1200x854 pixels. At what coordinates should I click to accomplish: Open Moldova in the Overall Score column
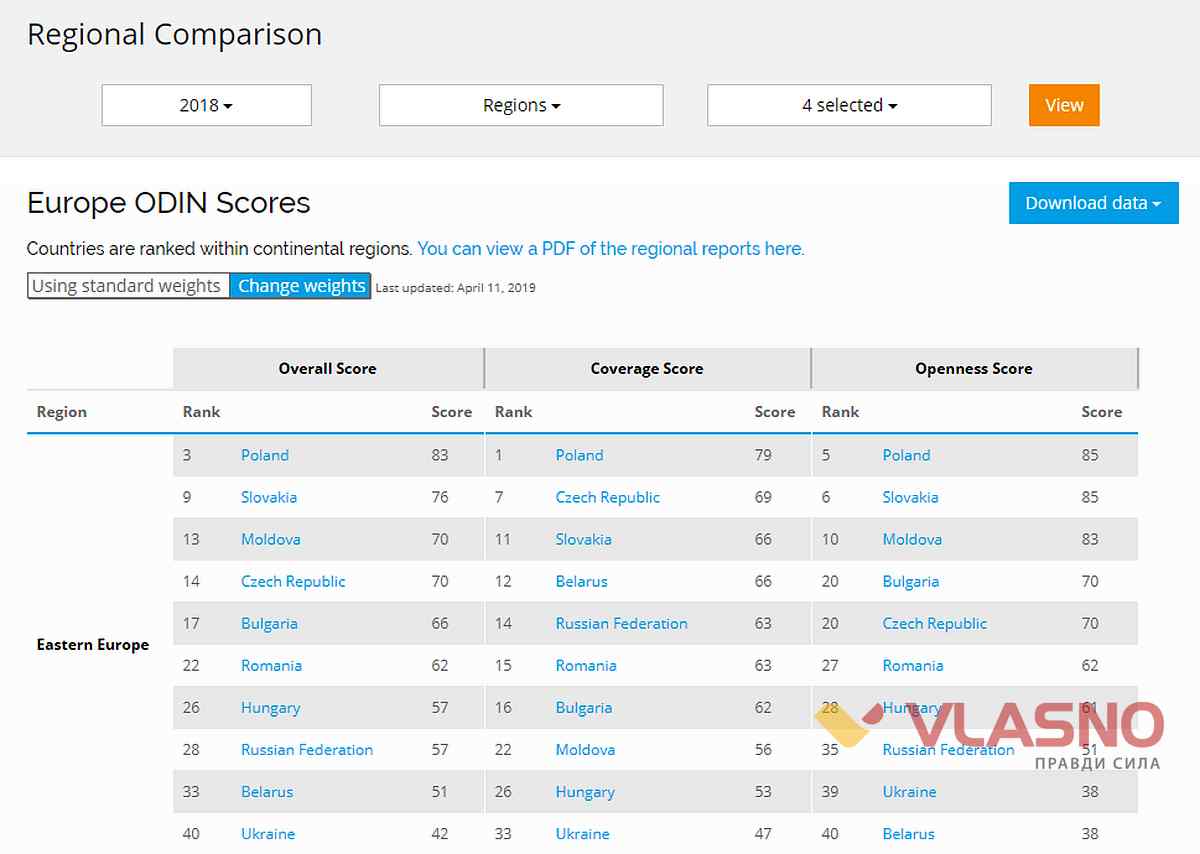click(271, 539)
